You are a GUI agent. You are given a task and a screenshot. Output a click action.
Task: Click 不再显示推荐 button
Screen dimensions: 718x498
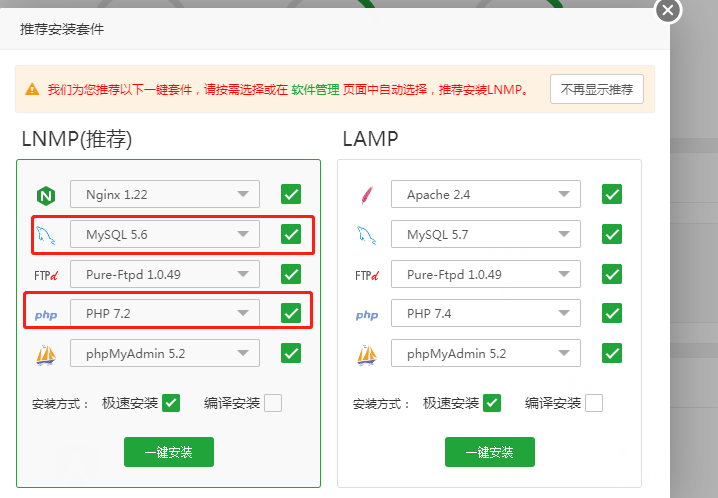(x=597, y=89)
